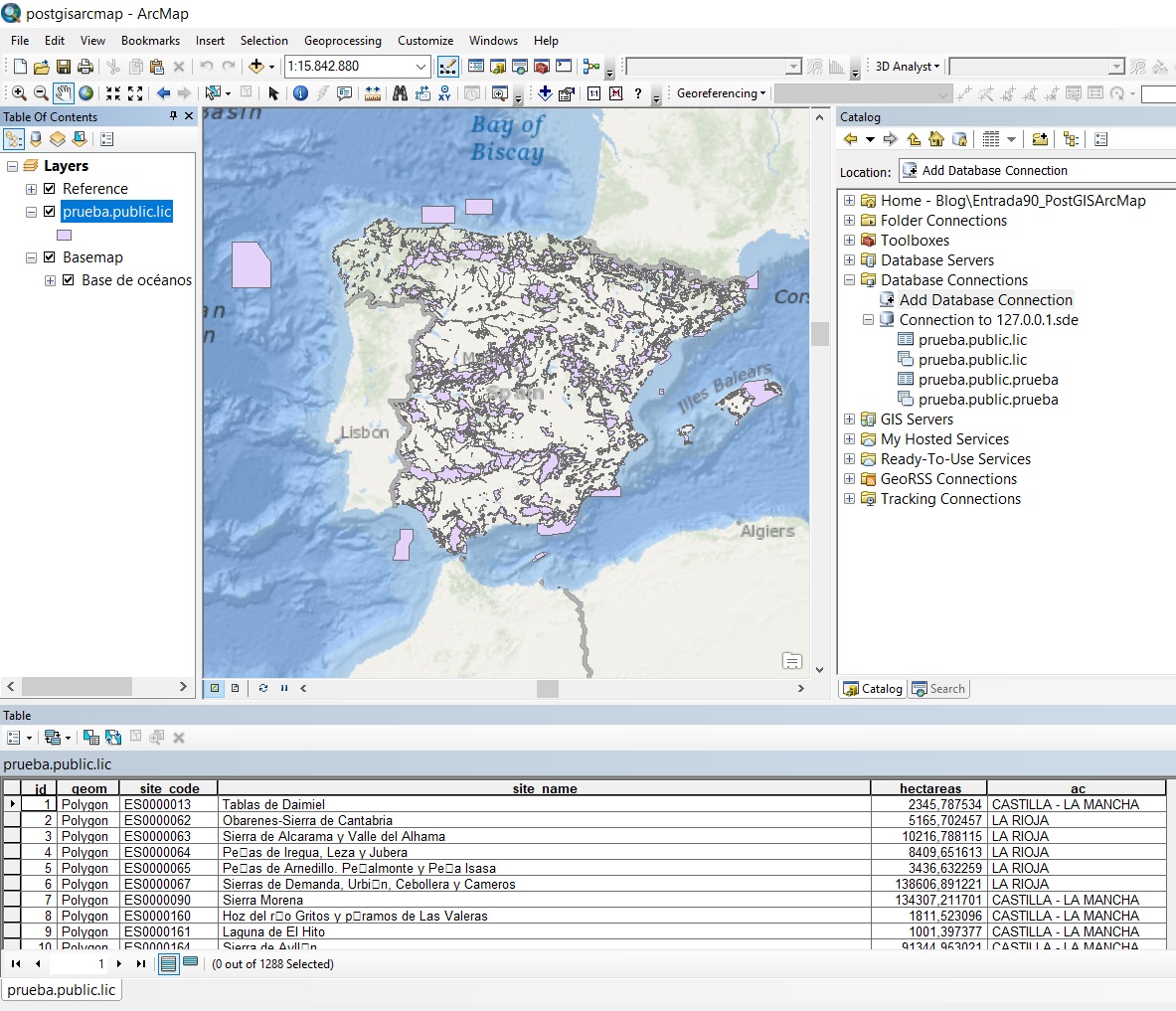This screenshot has width=1176, height=1011.
Task: Expand the Toolboxes node in Catalog
Action: [x=849, y=241]
